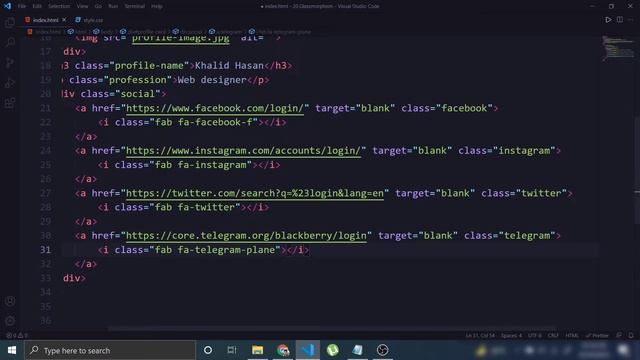
Task: Open OBS Studio from the taskbar
Action: (x=382, y=350)
